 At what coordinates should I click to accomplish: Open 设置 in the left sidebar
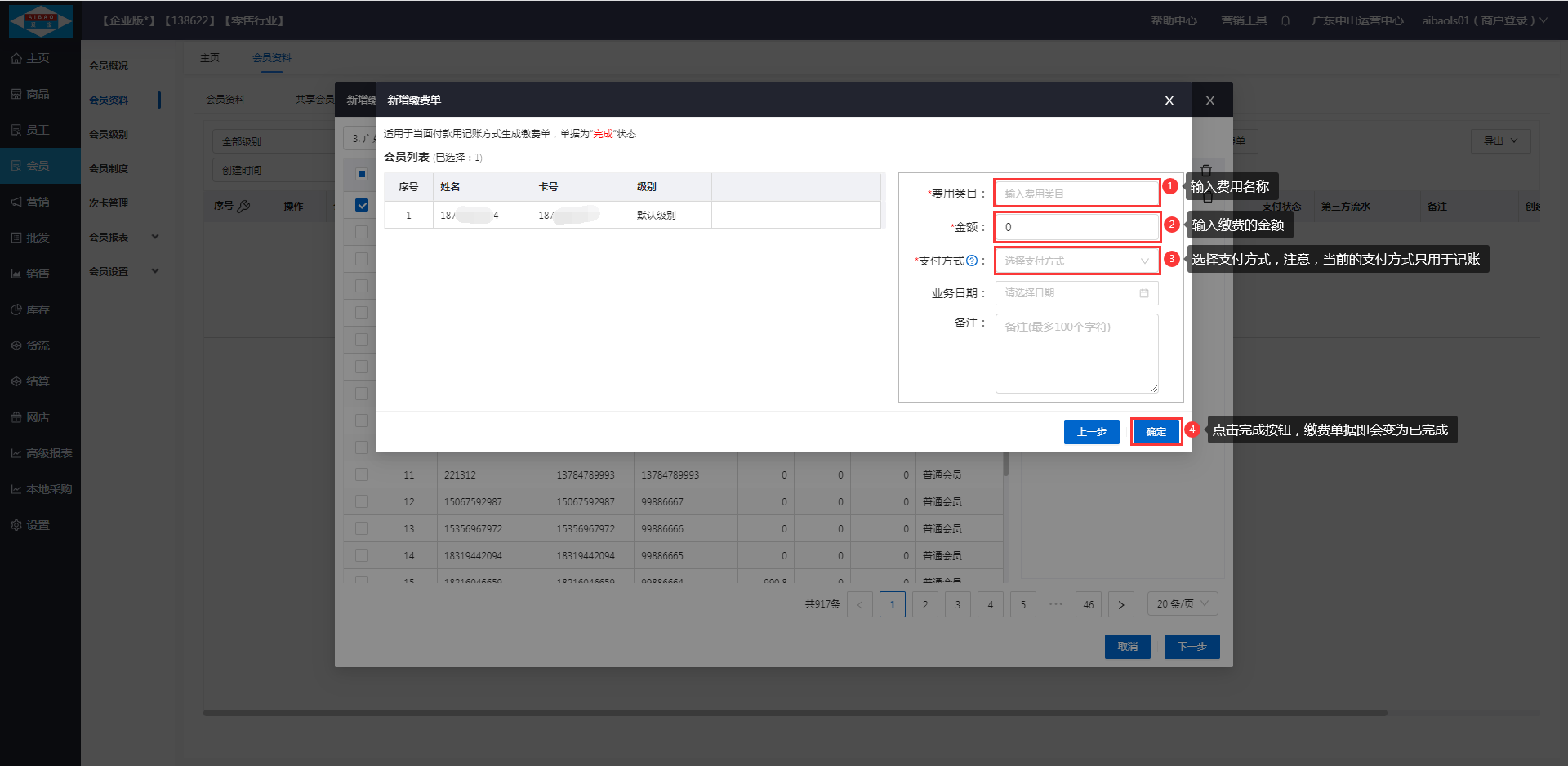[x=38, y=525]
